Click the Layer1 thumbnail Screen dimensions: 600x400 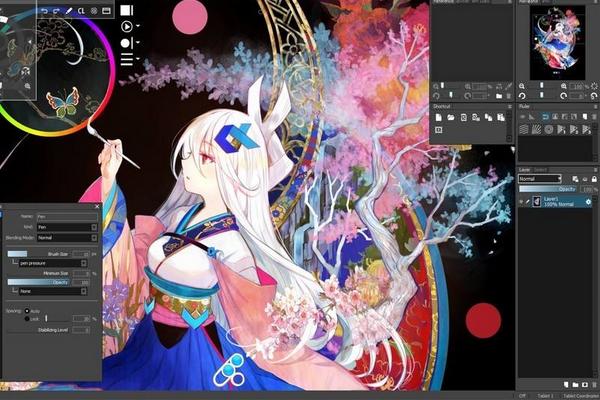[x=537, y=201]
